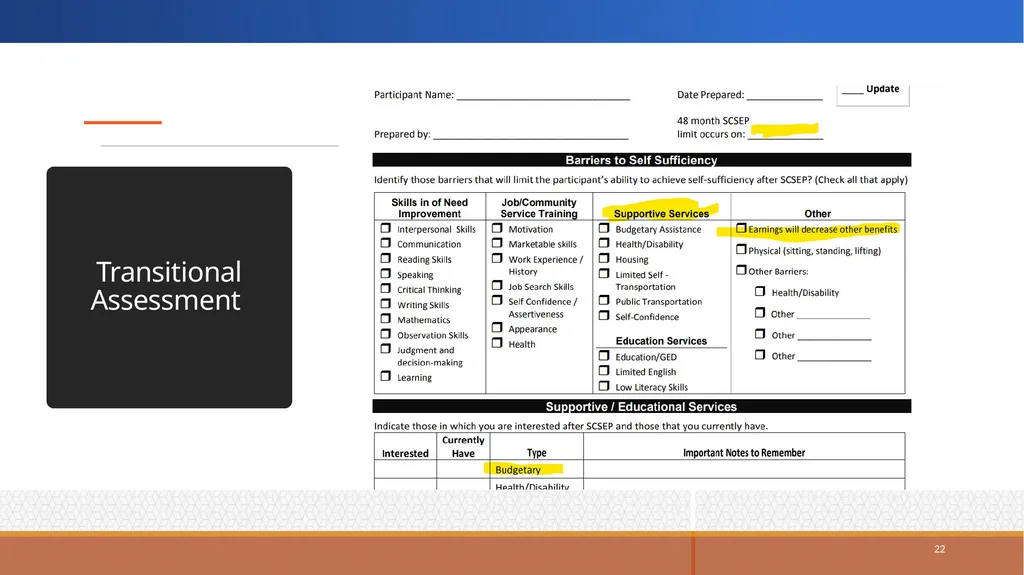The height and width of the screenshot is (575, 1024).
Task: Check the Communication checkbox
Action: pyautogui.click(x=385, y=243)
